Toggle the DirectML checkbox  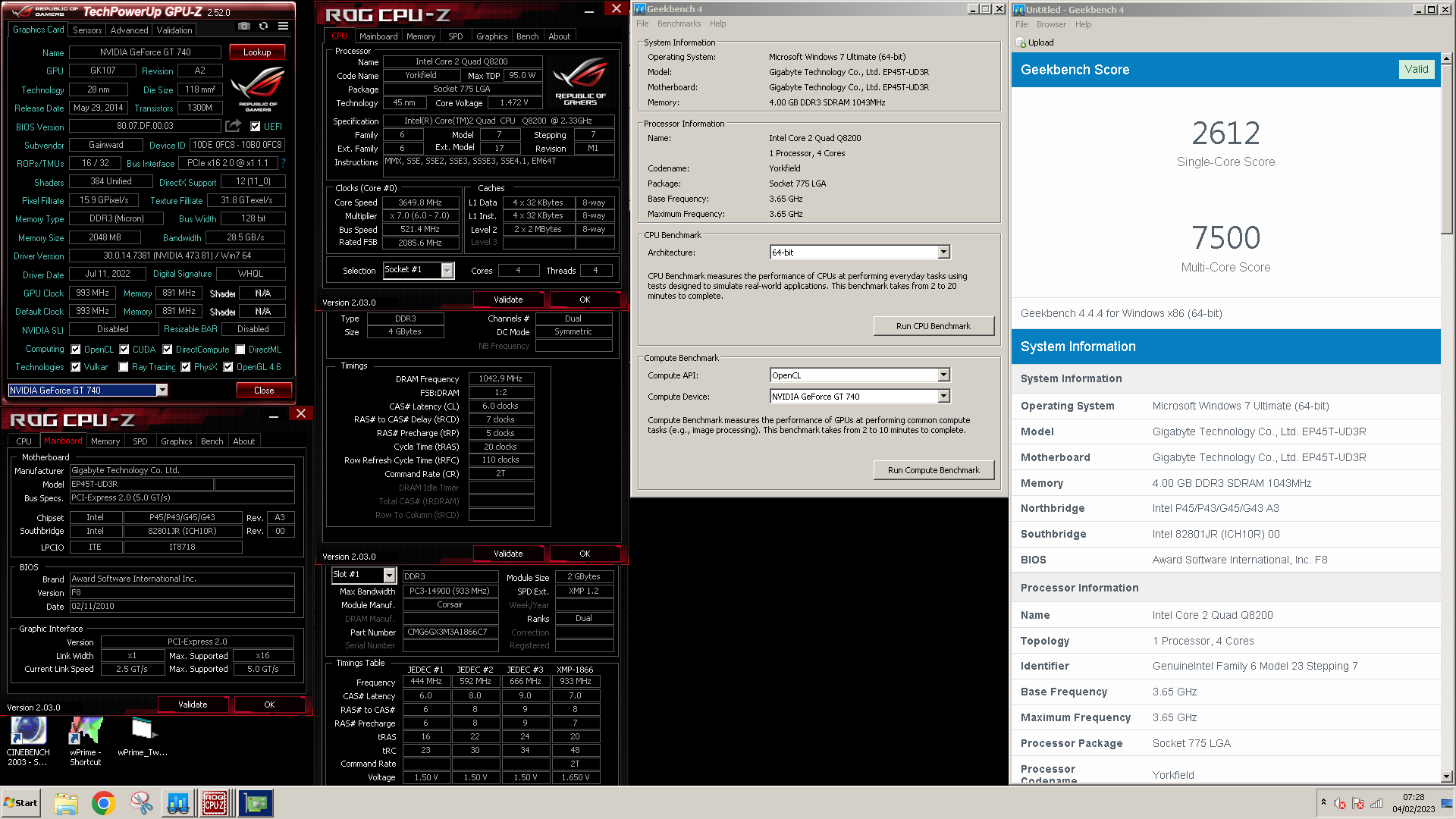click(240, 350)
